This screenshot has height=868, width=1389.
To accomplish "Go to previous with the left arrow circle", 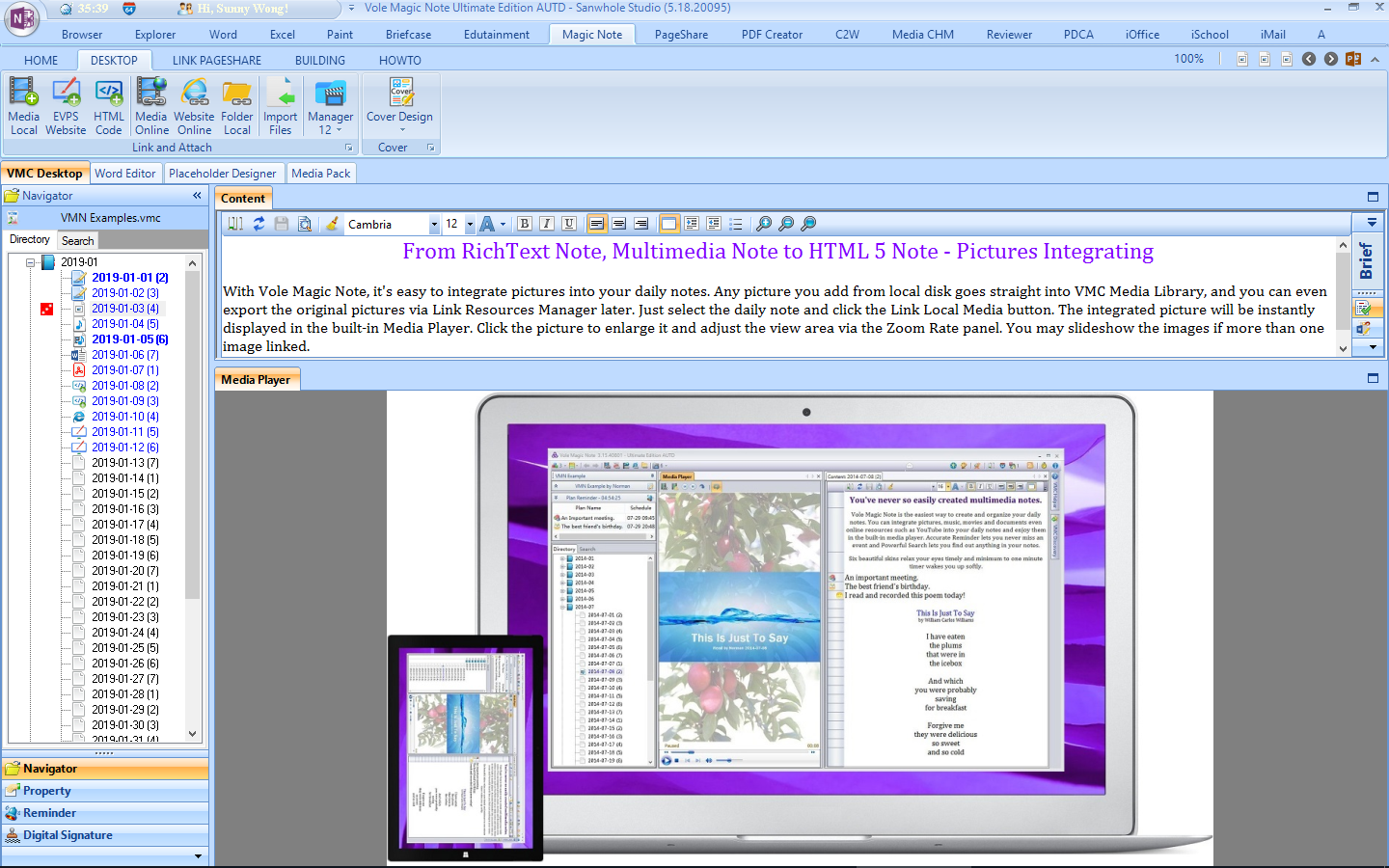I will 1309,59.
